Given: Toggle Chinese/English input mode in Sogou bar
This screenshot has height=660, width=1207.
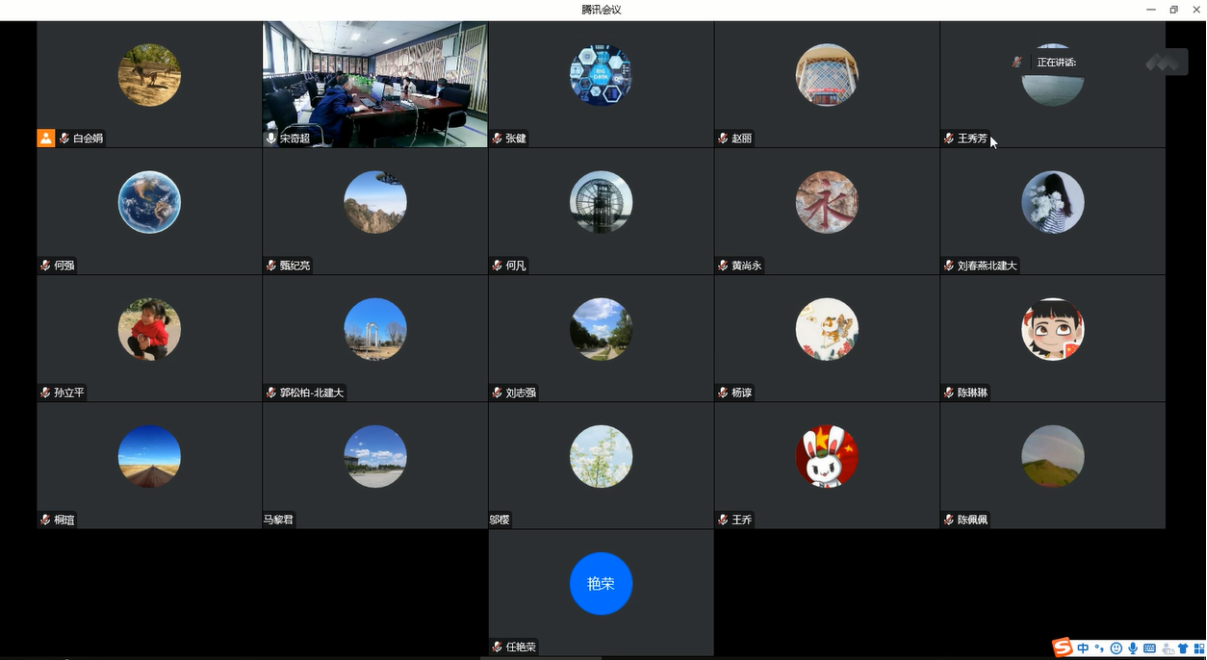Looking at the screenshot, I should [1083, 649].
